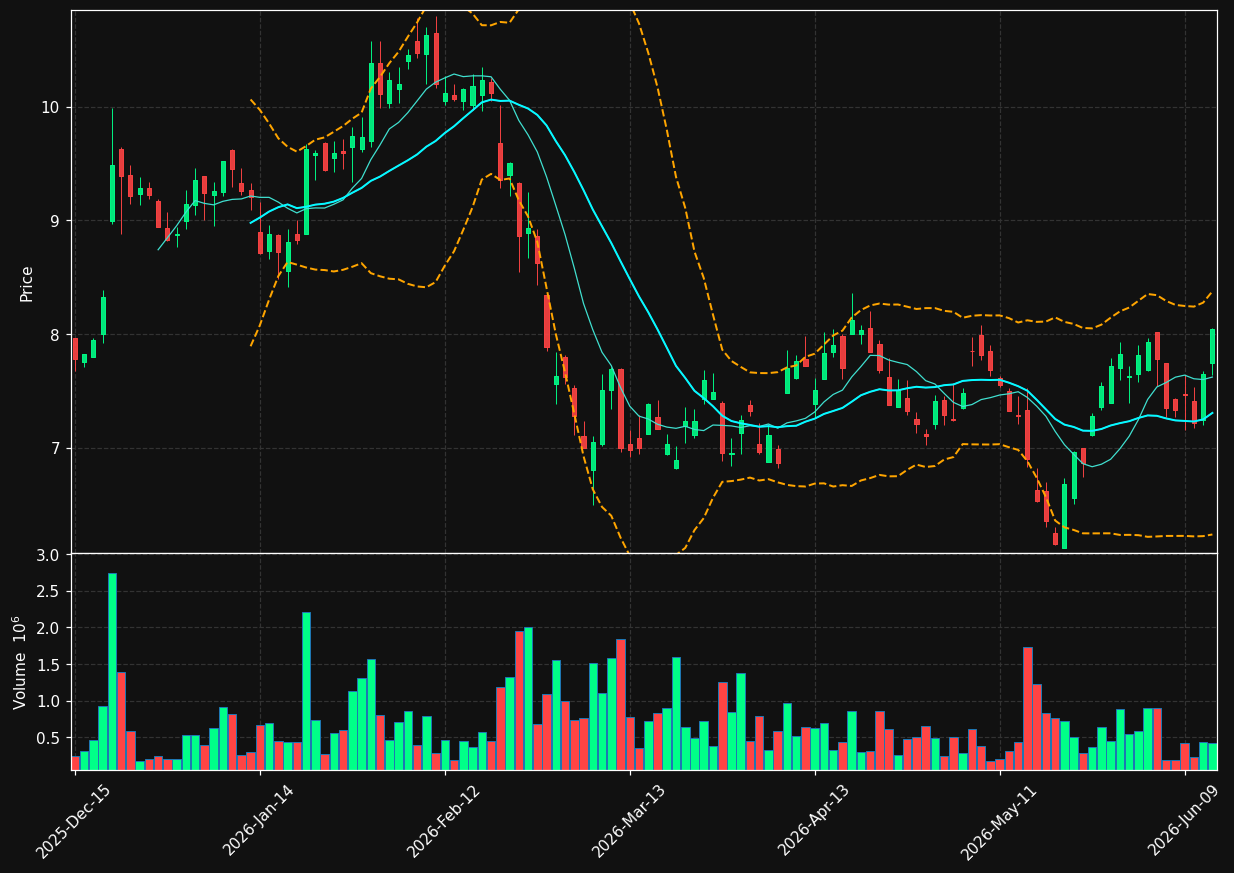Click the 2026-May-11 date label

(998, 822)
